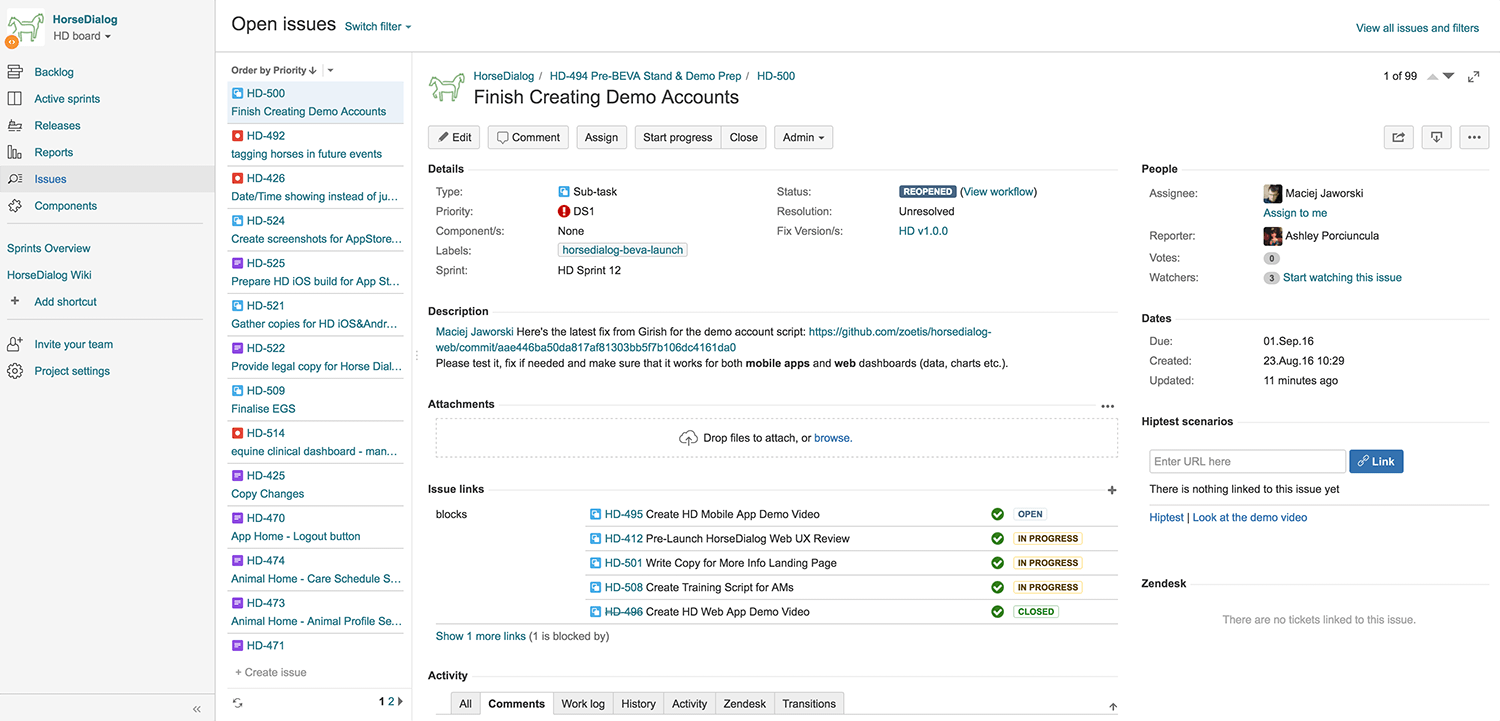The height and width of the screenshot is (721, 1500).
Task: Open linked issue HD-508
Action: coord(624,587)
